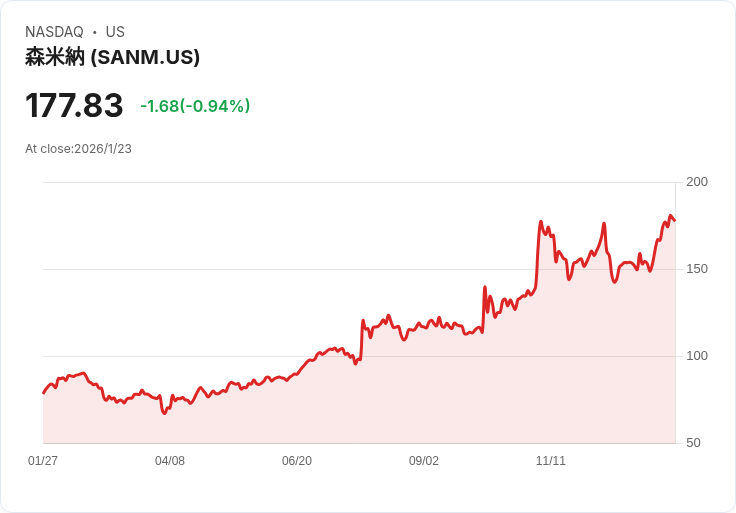Click the price line peak above 11/11

pos(541,222)
